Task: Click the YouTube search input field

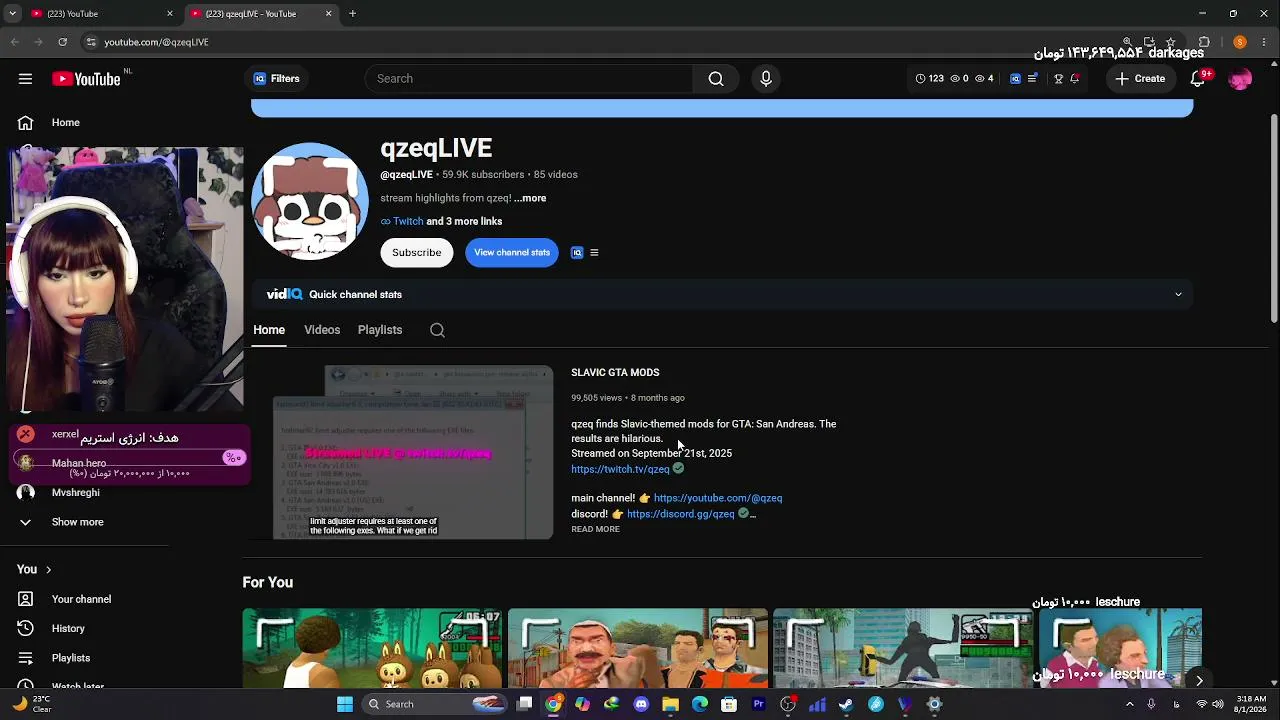Action: 529,79
